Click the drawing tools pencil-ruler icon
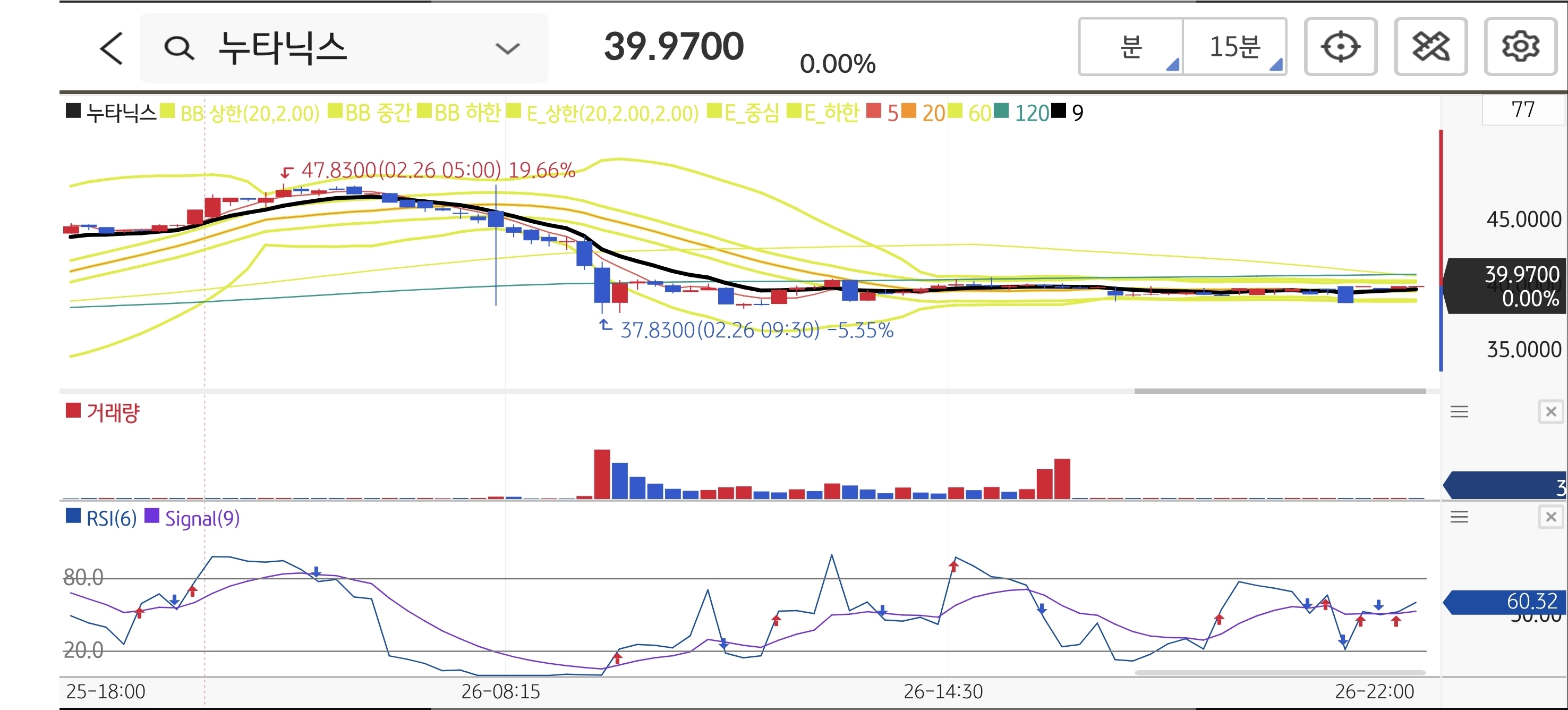This screenshot has width=1568, height=710. (x=1430, y=47)
